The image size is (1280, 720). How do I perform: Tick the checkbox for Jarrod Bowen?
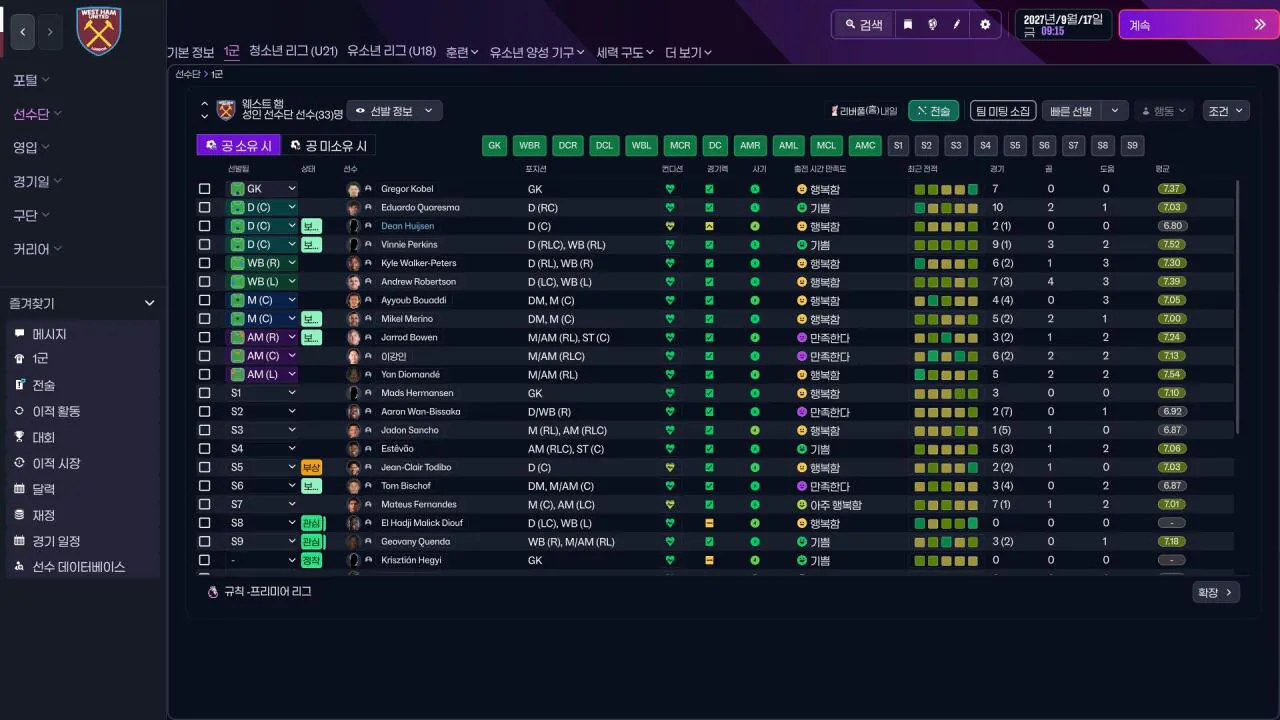coord(205,337)
